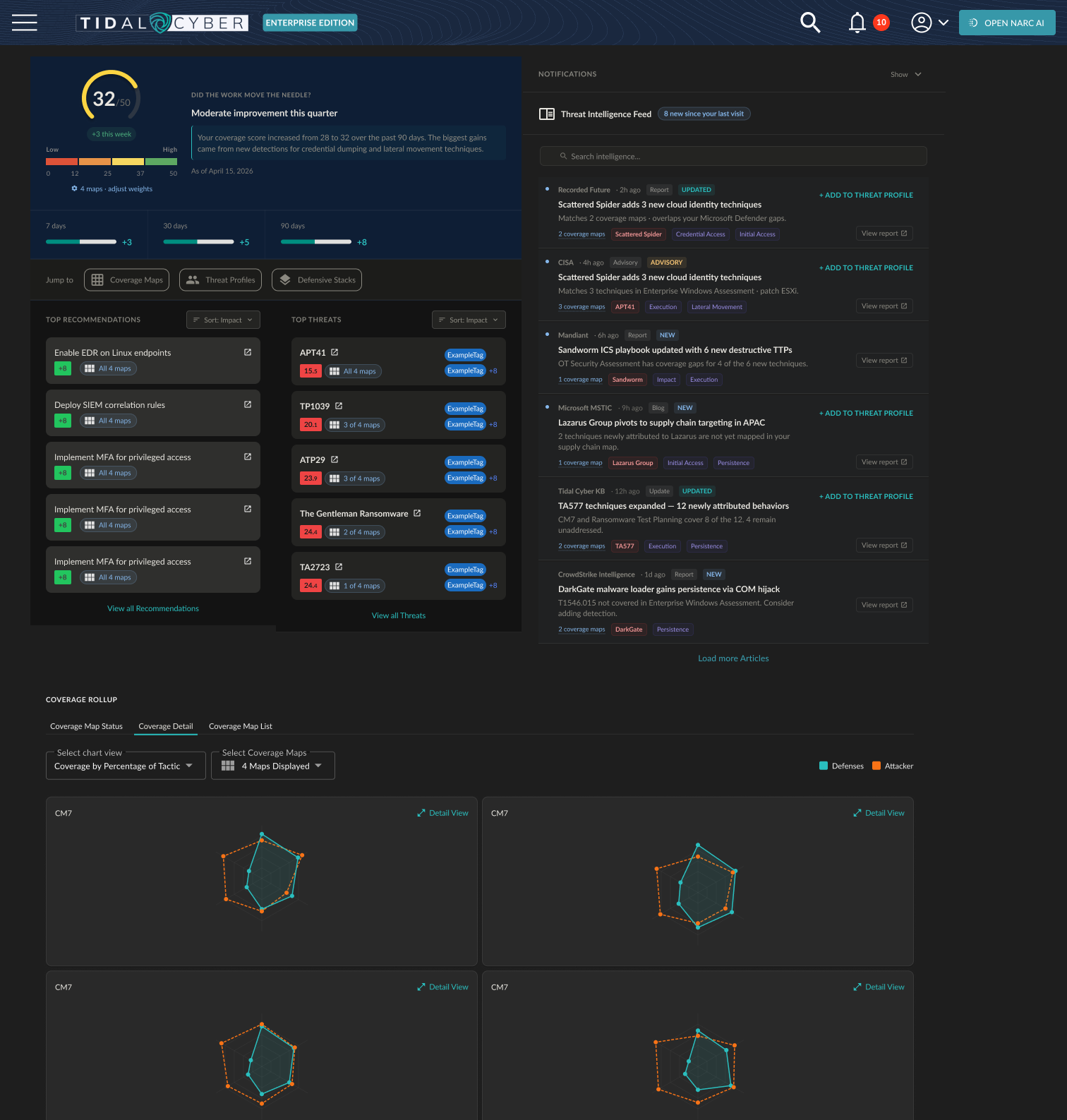The width and height of the screenshot is (1067, 1120).
Task: Expand +8 more tags for APT41
Action: coord(493,371)
